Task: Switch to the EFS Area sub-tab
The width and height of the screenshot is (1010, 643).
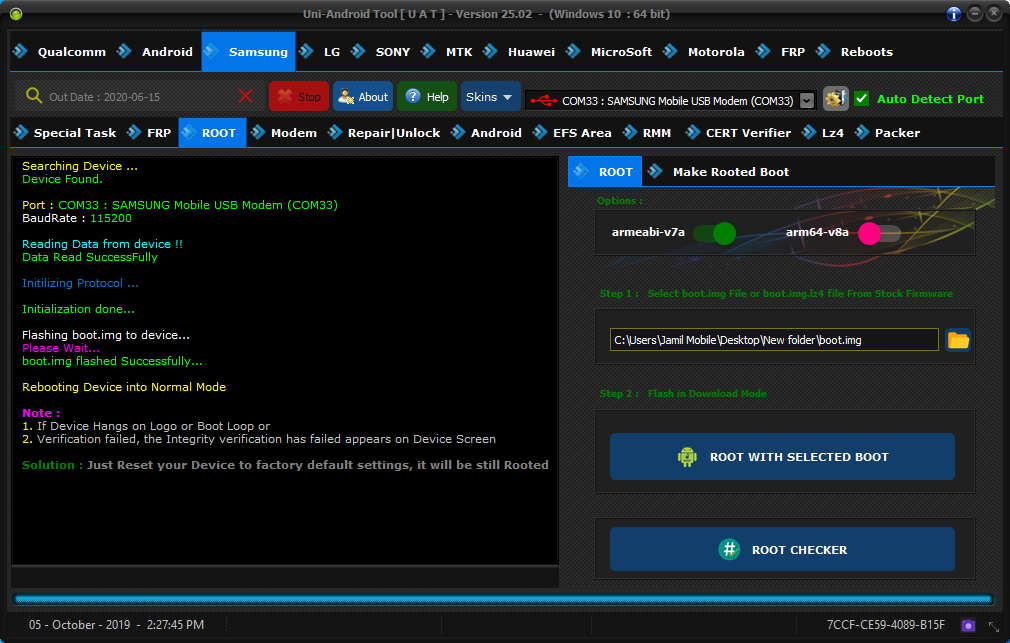Action: 573,133
